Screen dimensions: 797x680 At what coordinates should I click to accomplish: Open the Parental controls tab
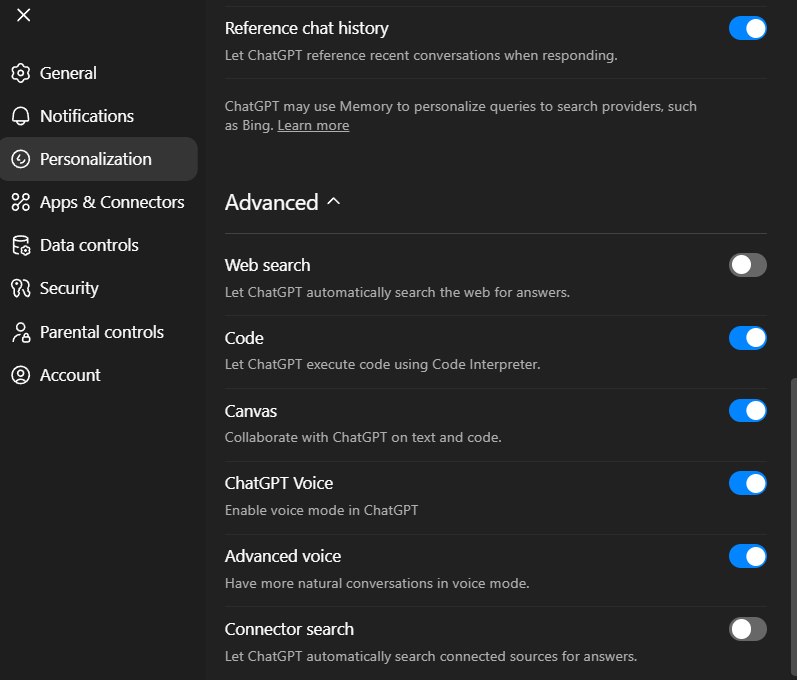[x=99, y=332]
